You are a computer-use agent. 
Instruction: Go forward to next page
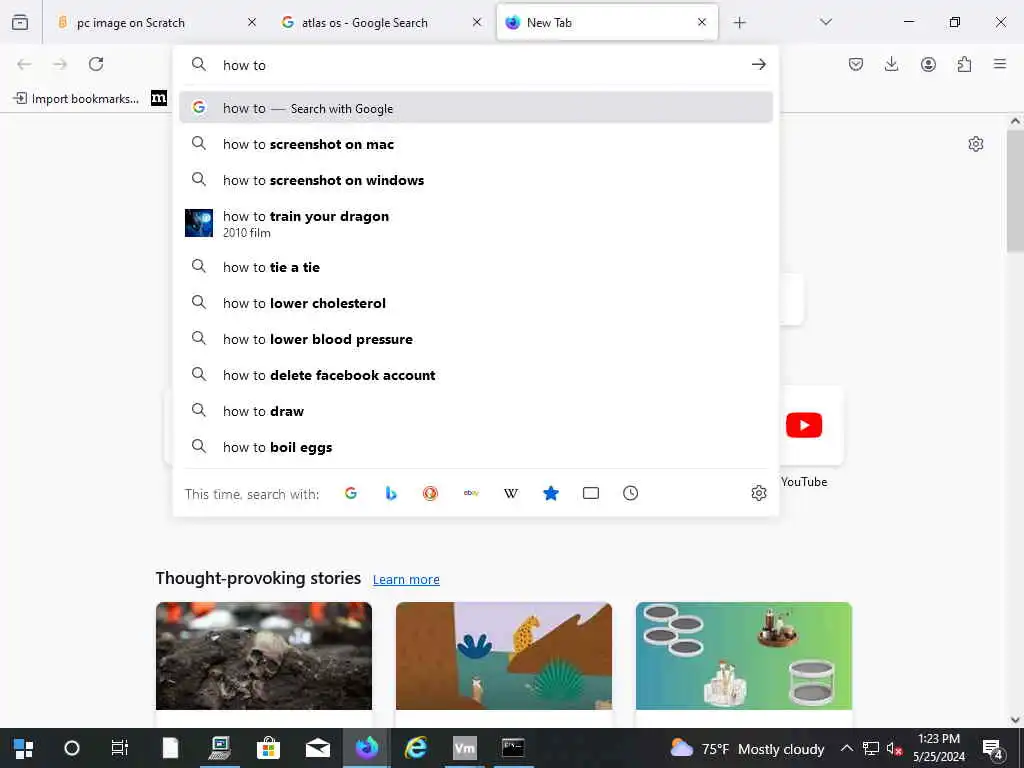point(60,64)
